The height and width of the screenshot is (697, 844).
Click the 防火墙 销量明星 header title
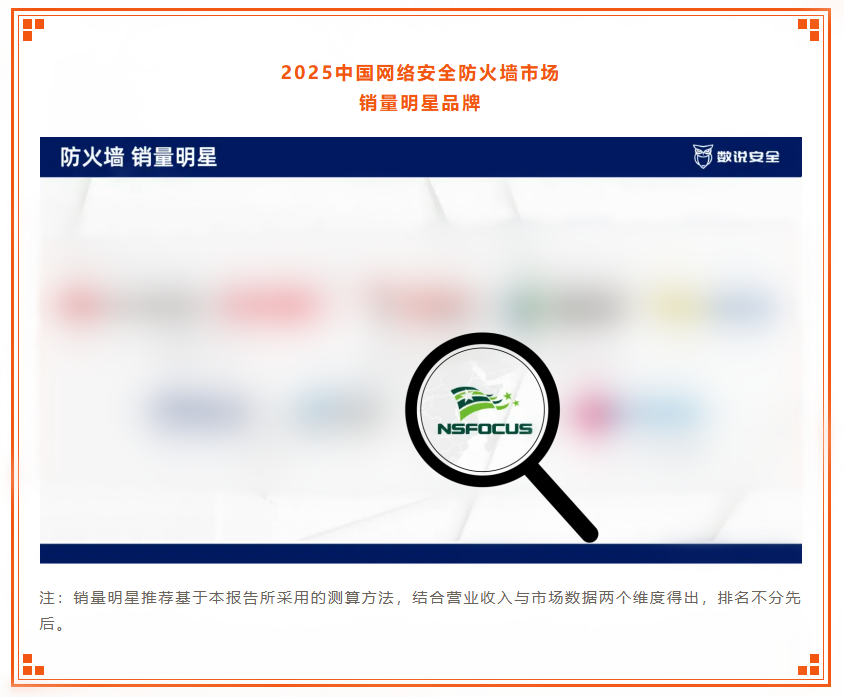pyautogui.click(x=138, y=157)
